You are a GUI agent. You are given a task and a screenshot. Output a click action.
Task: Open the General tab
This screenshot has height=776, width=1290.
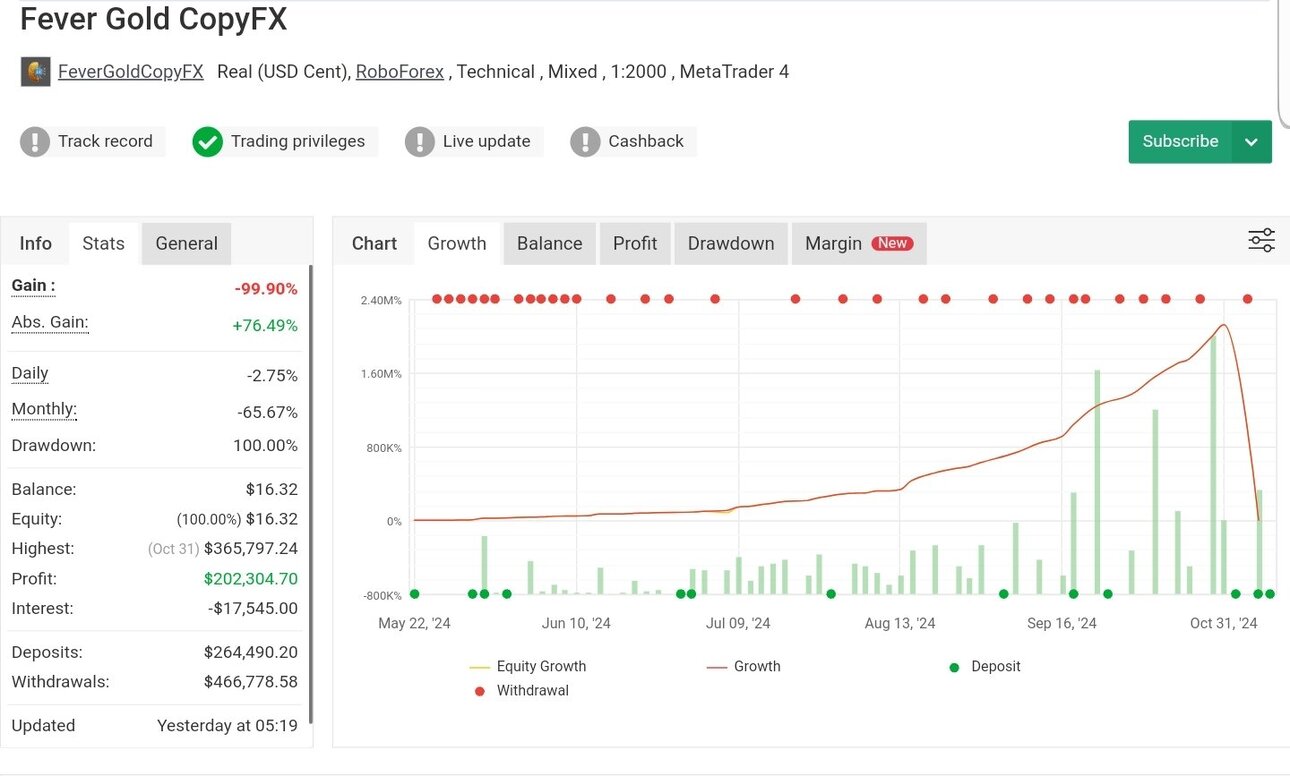[187, 243]
